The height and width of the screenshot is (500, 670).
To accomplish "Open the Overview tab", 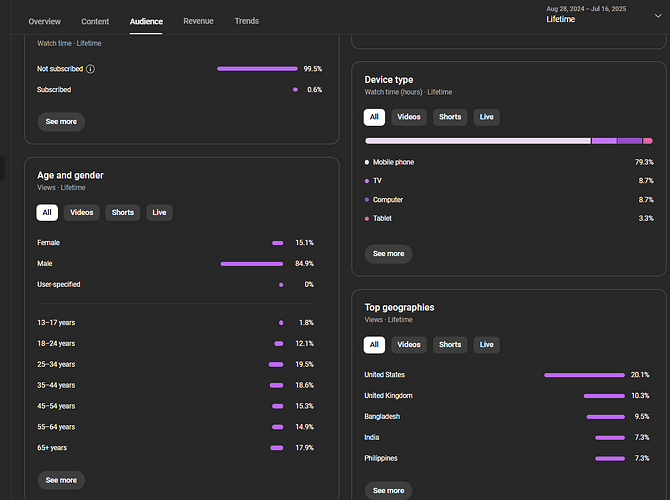I will point(44,21).
